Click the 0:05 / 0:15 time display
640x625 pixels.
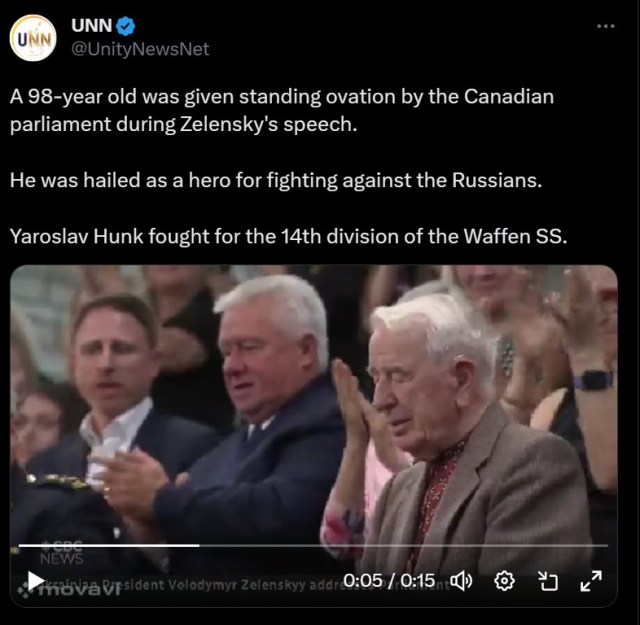[x=389, y=580]
